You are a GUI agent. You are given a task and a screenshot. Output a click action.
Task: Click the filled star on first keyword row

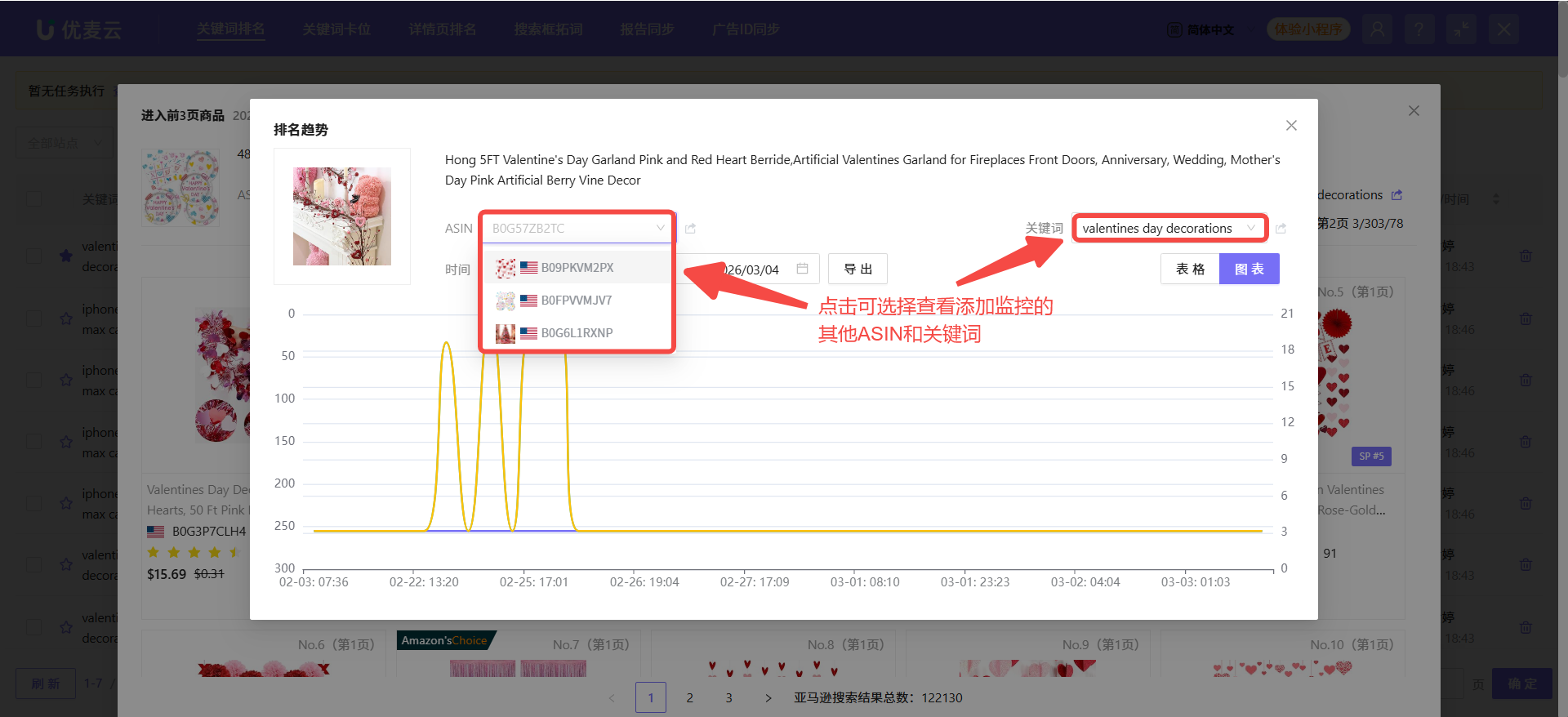[x=66, y=256]
